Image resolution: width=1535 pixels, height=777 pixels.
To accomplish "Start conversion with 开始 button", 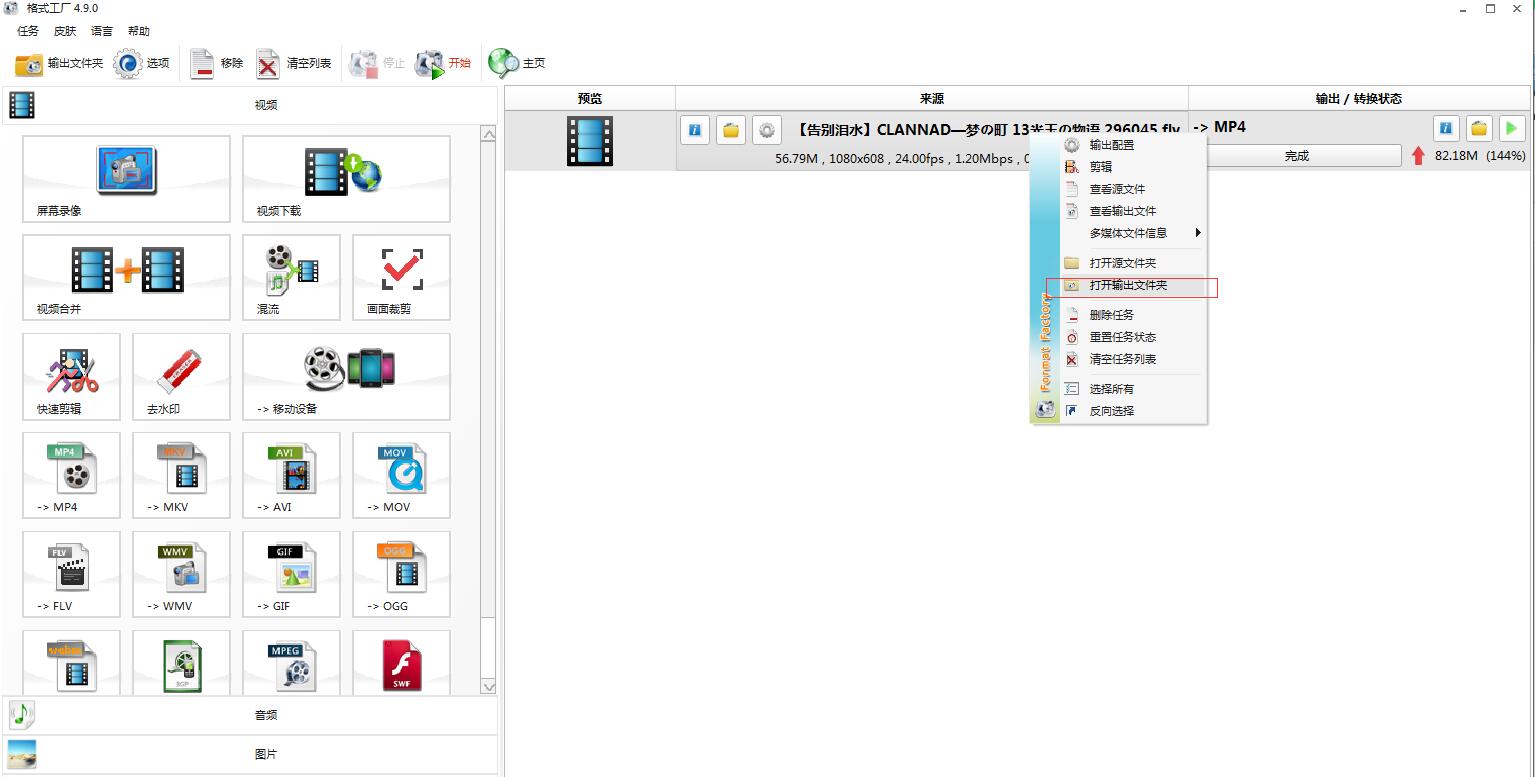I will pyautogui.click(x=443, y=63).
